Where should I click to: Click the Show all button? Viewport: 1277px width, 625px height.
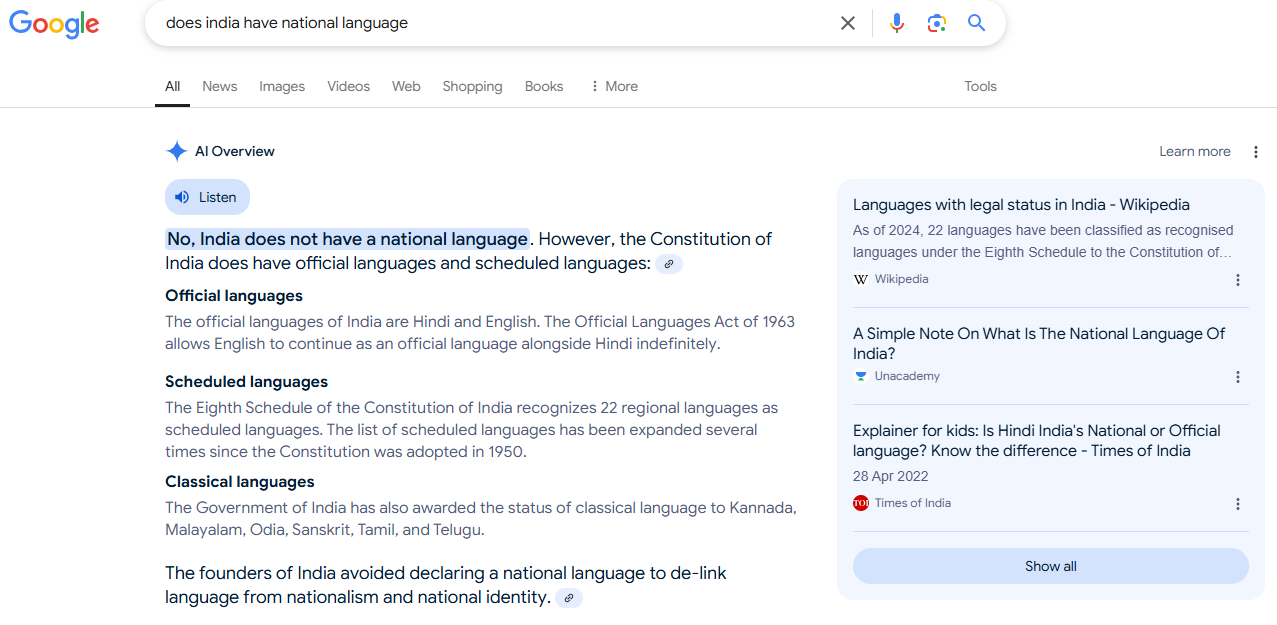[x=1050, y=565]
